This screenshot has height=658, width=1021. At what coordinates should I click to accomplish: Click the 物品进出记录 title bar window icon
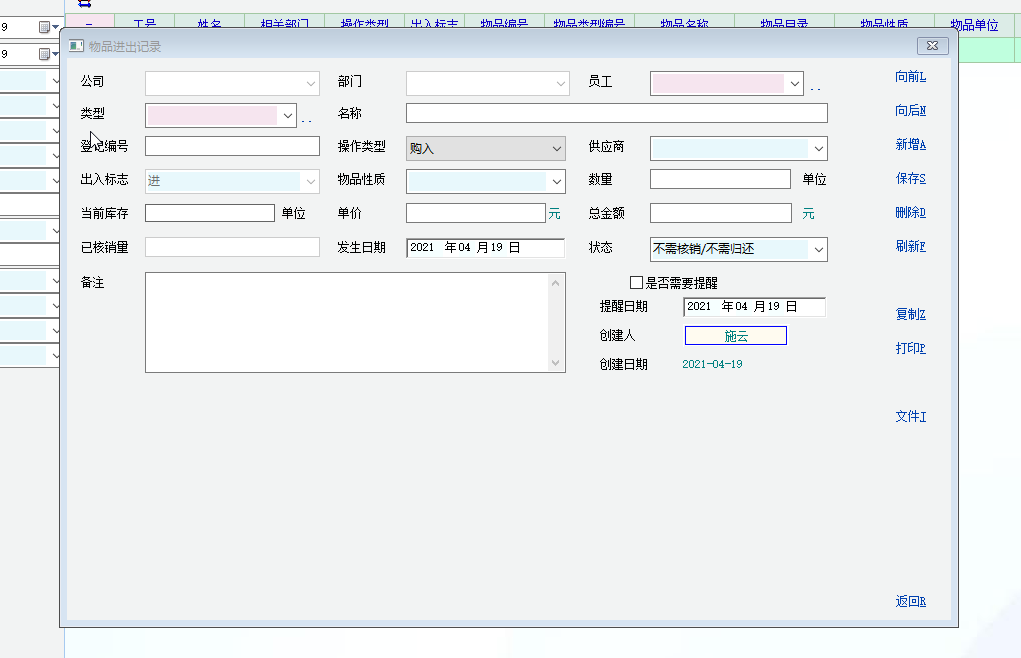pos(77,47)
